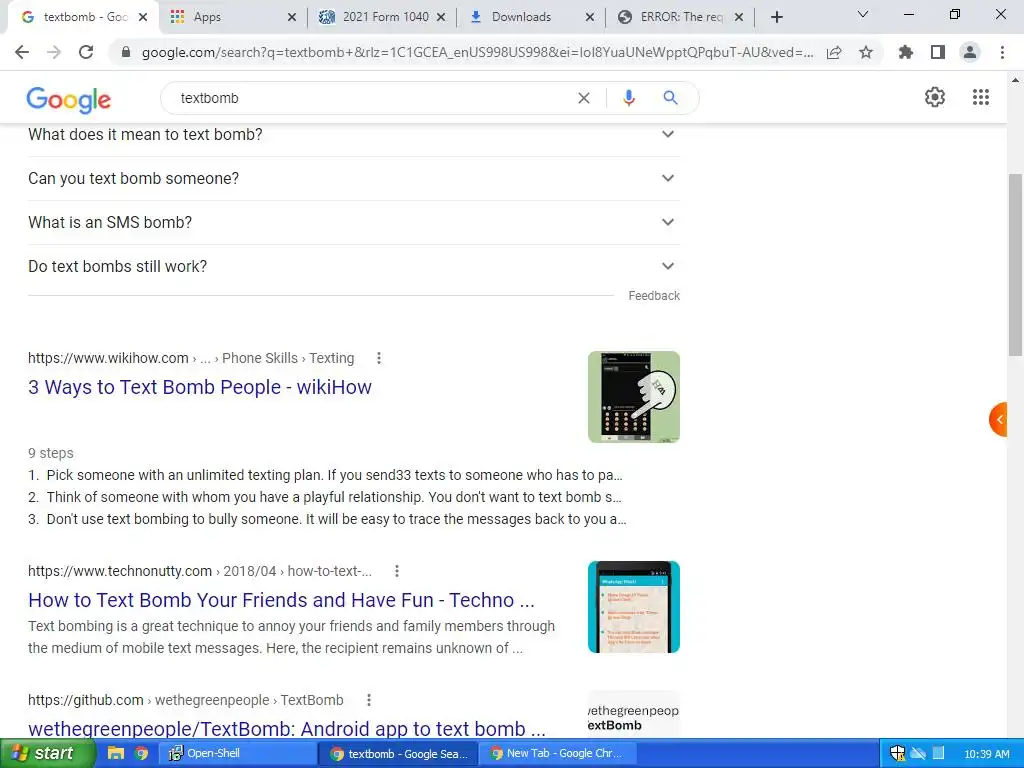Image resolution: width=1024 pixels, height=768 pixels.
Task: Open wethegreenpeople/TextBomb GitHub link
Action: click(287, 728)
